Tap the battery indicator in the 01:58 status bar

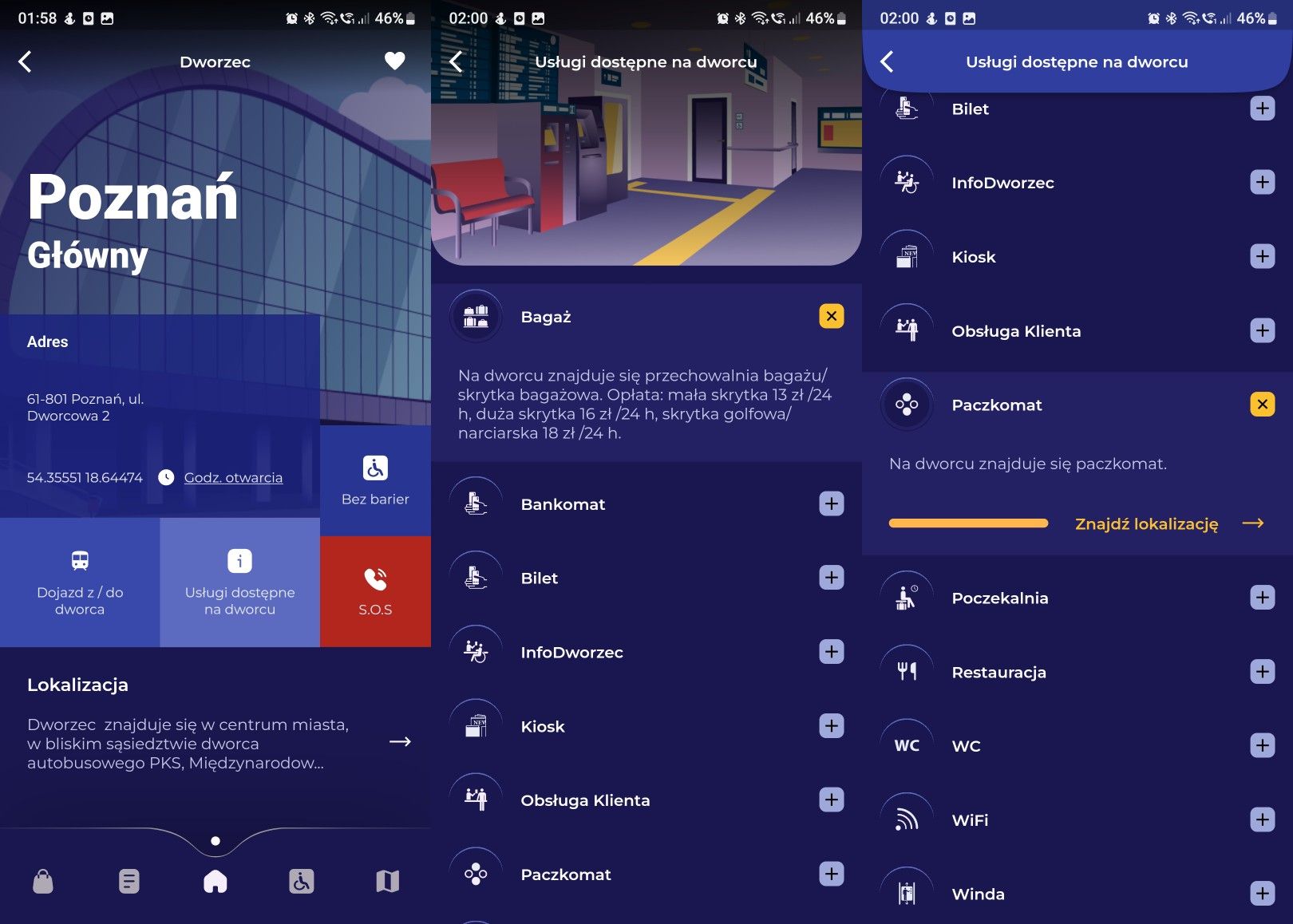410,18
